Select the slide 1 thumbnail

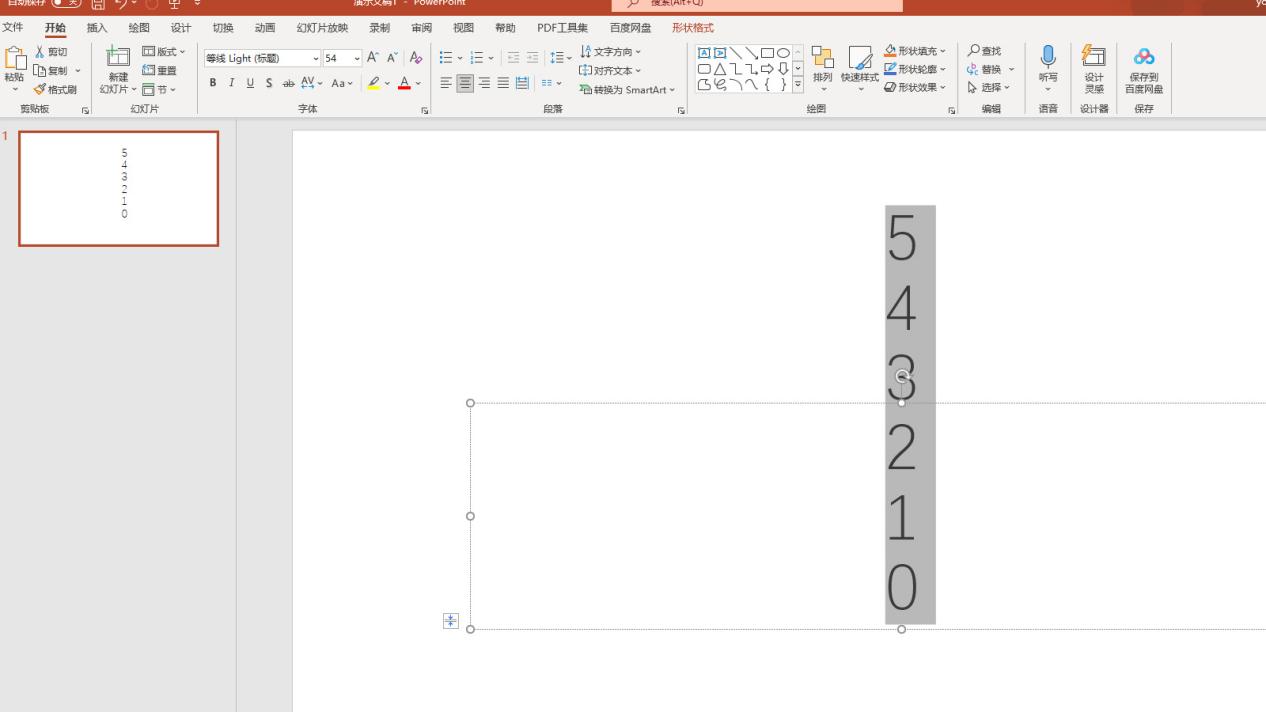pos(119,188)
